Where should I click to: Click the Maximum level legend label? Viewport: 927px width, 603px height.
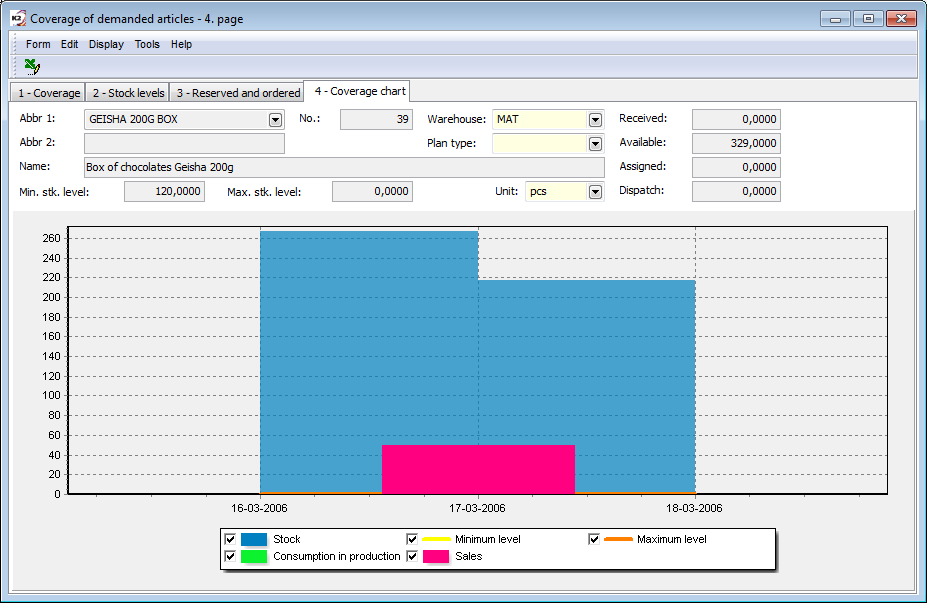(672, 539)
